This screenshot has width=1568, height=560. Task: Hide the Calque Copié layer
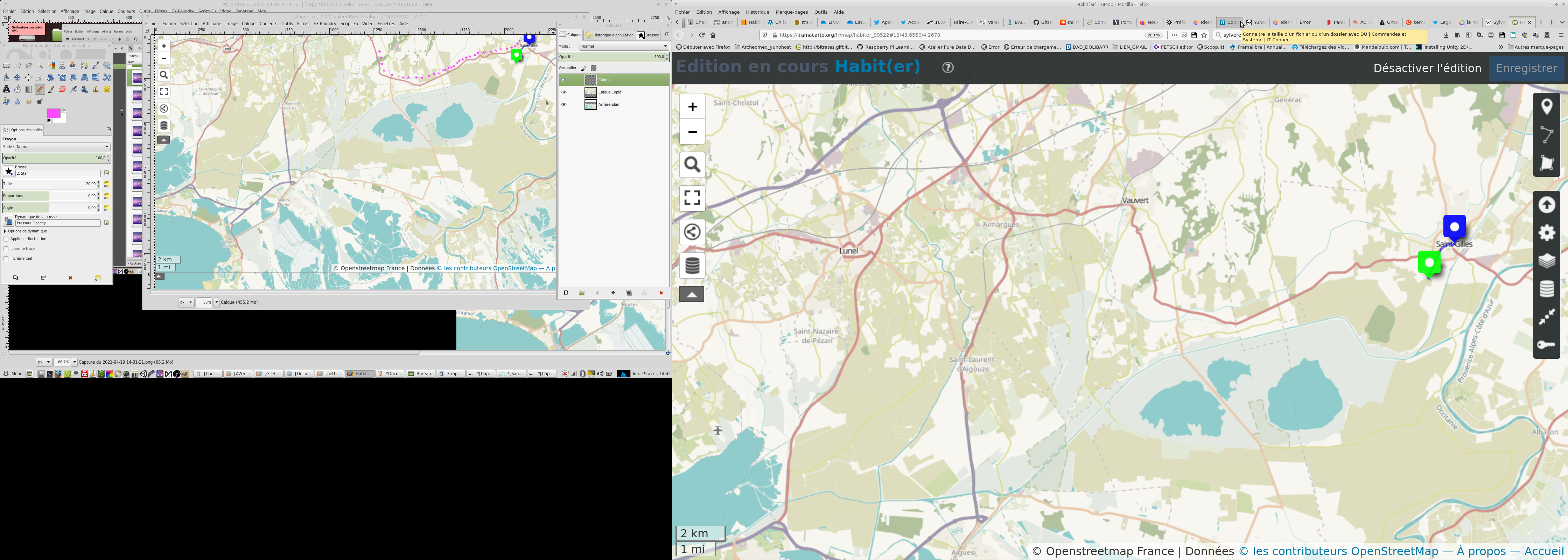pyautogui.click(x=563, y=92)
